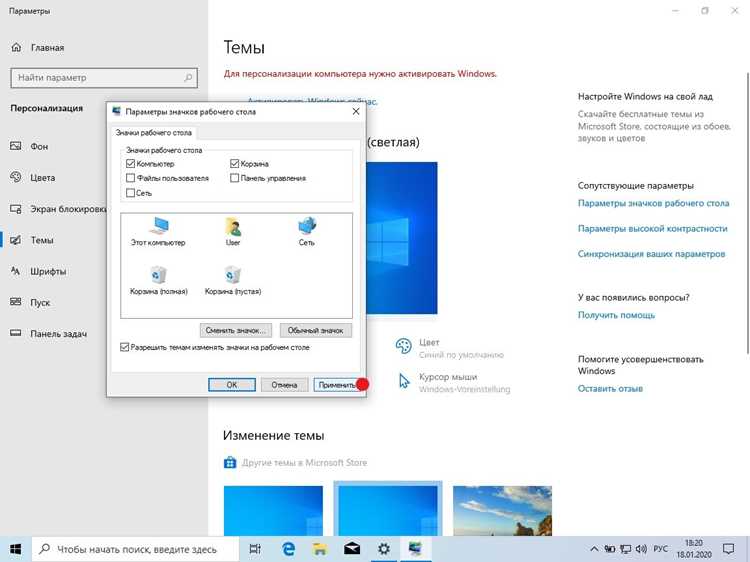Viewport: 750px width, 562px height.
Task: Click the "Применить" button
Action: point(337,385)
